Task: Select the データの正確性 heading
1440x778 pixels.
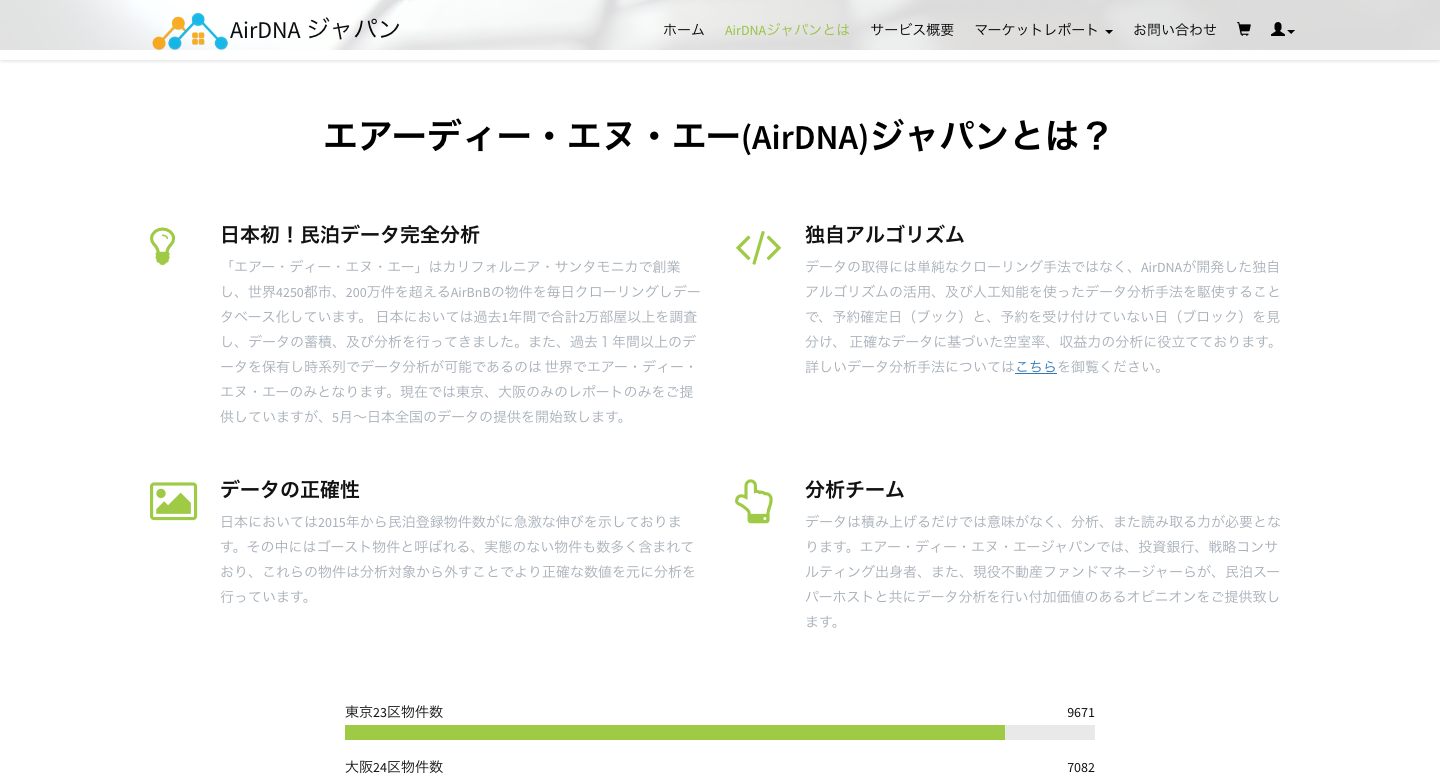Action: coord(289,489)
